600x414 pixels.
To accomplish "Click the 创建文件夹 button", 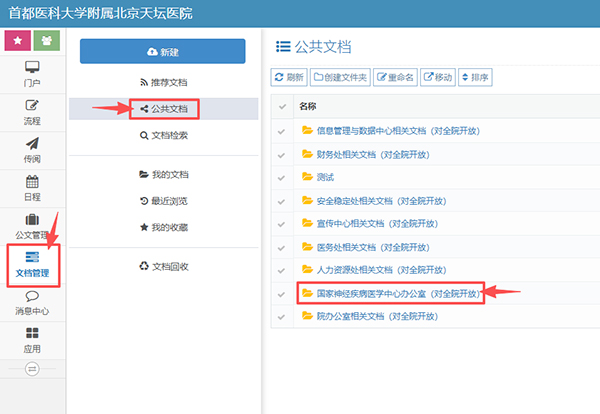I will (x=340, y=77).
